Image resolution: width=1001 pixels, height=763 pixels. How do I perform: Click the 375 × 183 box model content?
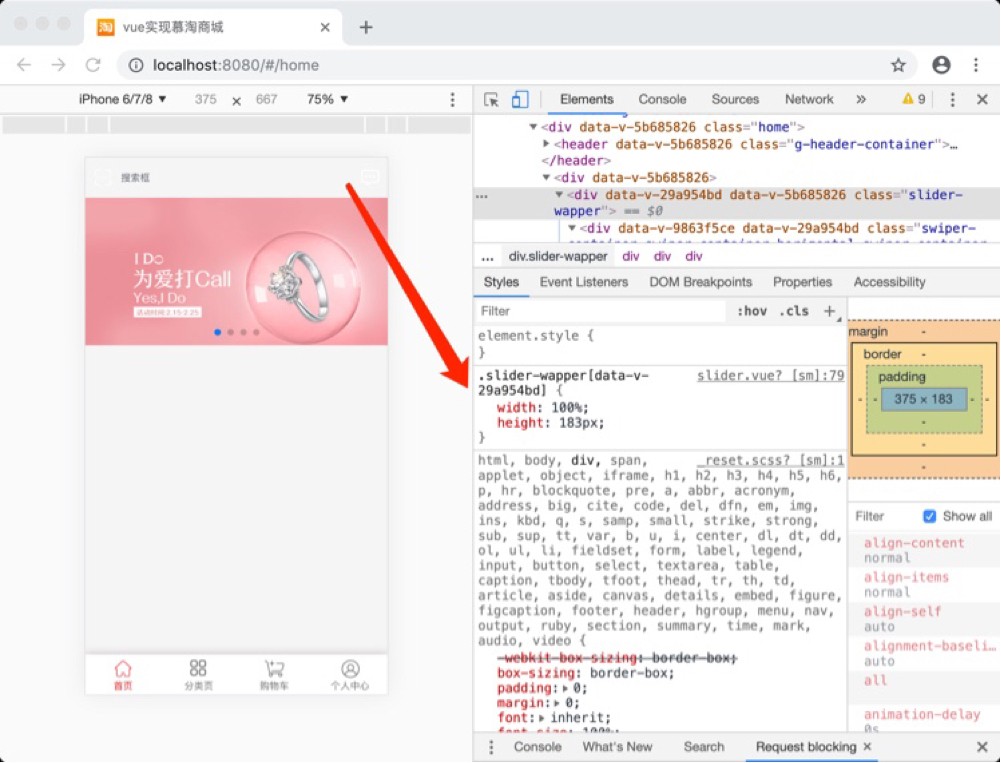(923, 399)
